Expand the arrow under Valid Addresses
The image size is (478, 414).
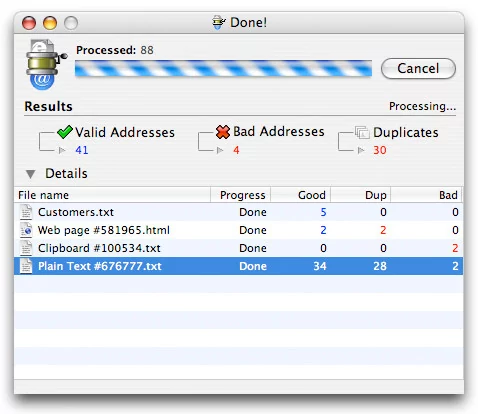pyautogui.click(x=62, y=150)
